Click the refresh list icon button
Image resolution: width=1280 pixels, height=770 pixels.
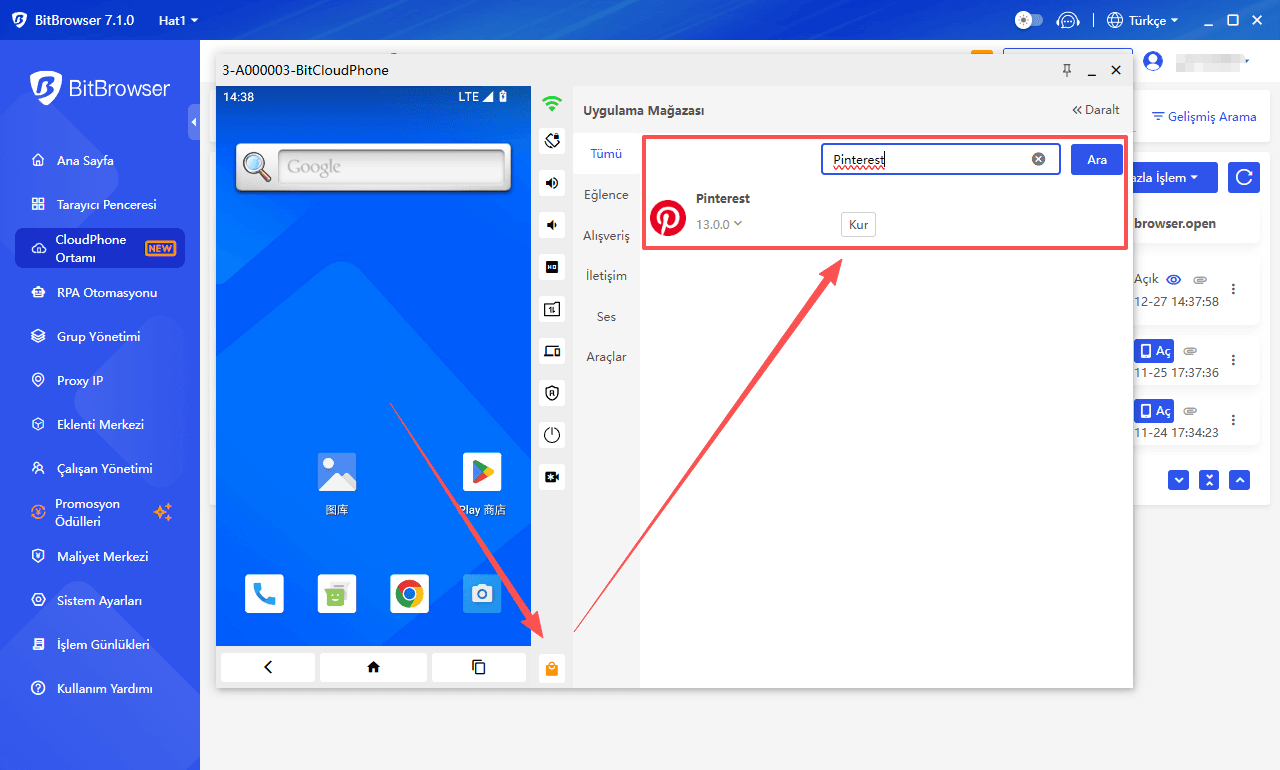[1243, 177]
